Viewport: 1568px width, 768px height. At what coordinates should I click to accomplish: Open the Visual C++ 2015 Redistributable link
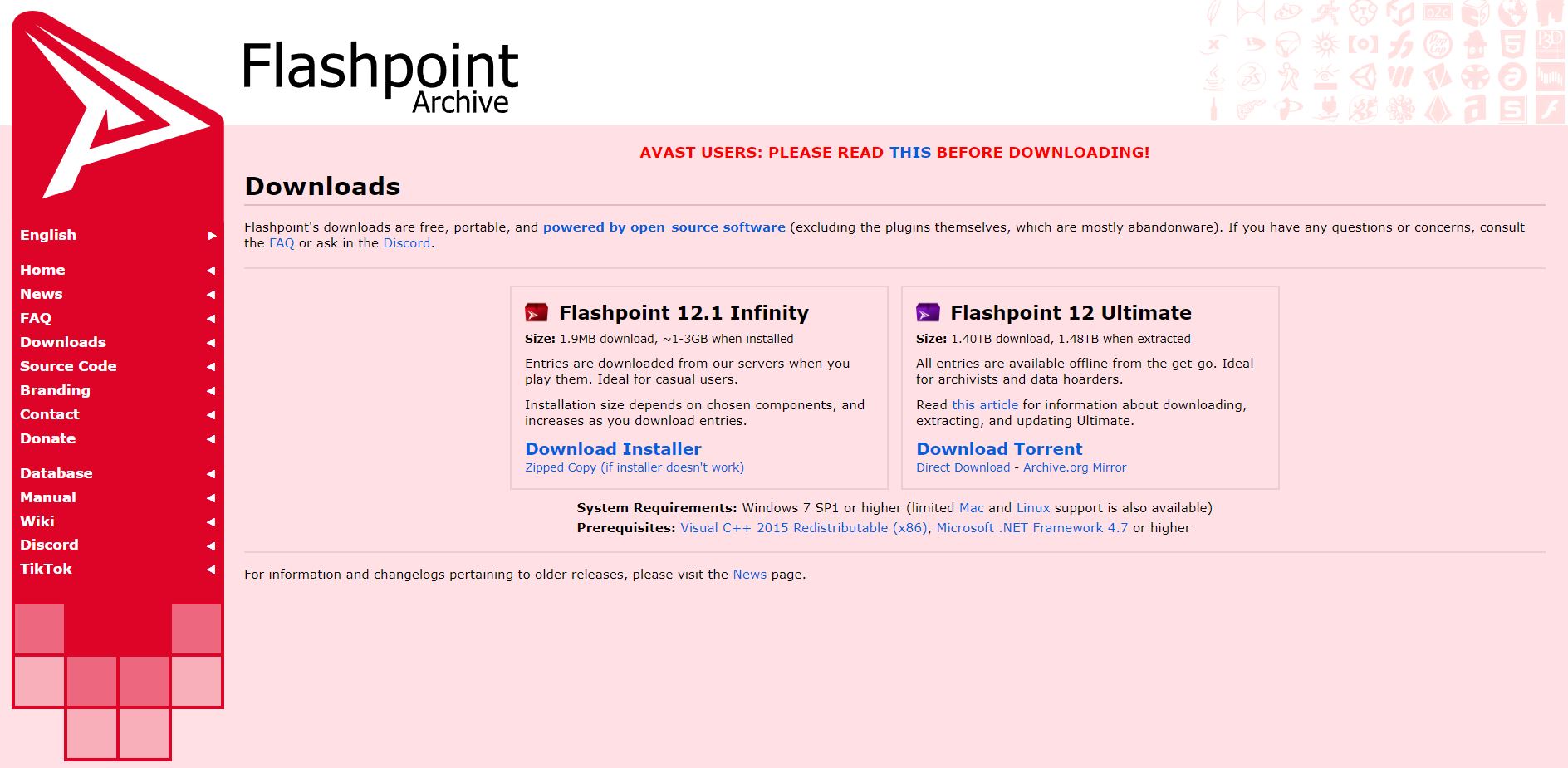[803, 528]
